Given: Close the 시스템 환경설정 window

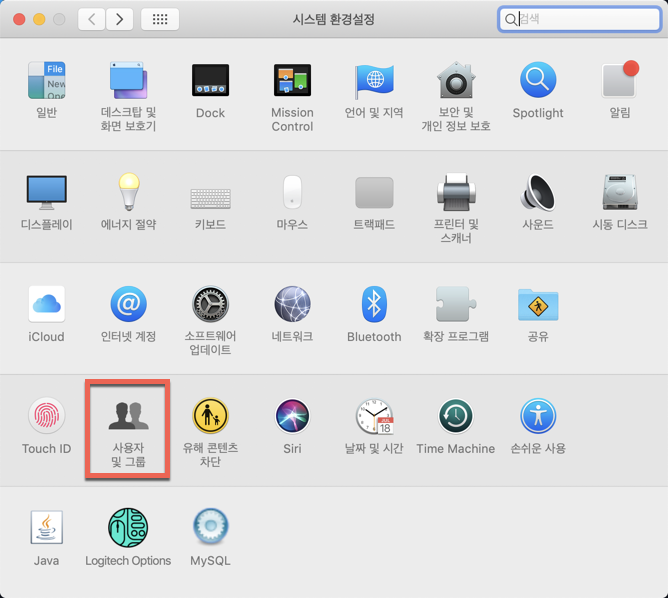Looking at the screenshot, I should coord(19,19).
